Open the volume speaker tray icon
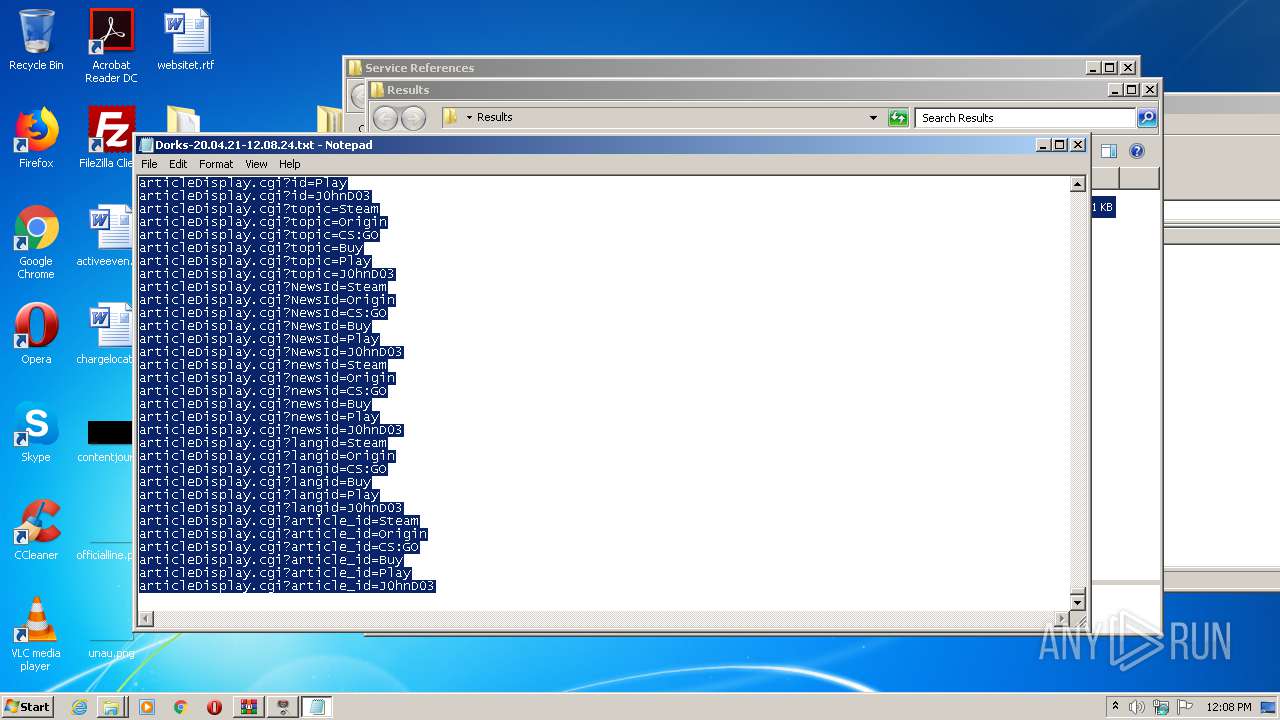The height and width of the screenshot is (720, 1280). [x=1136, y=707]
